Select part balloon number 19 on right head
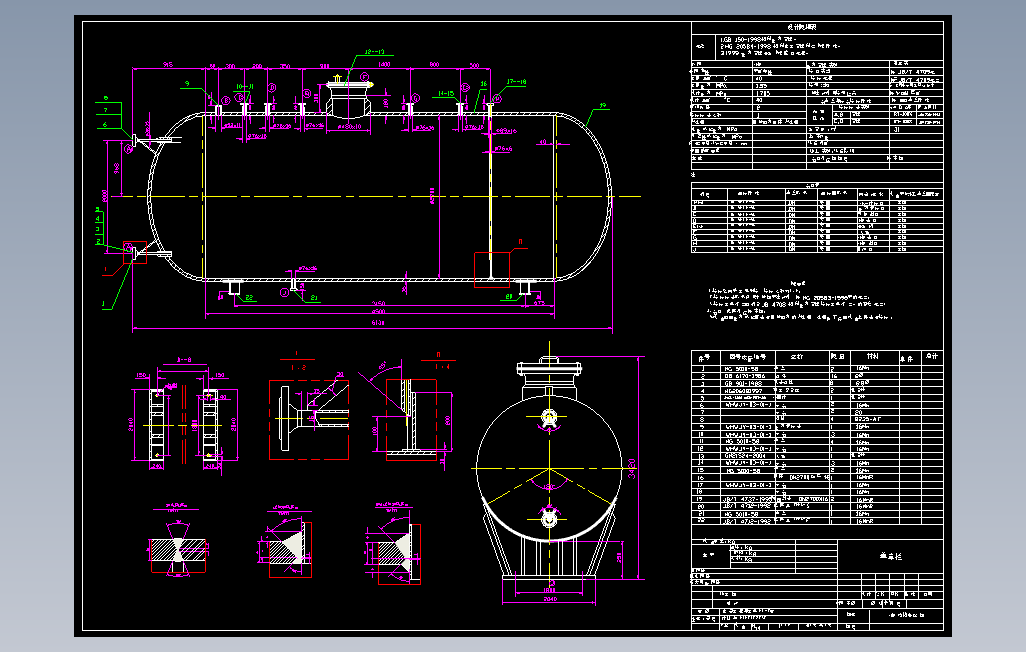The height and width of the screenshot is (652, 1026). click(x=602, y=105)
